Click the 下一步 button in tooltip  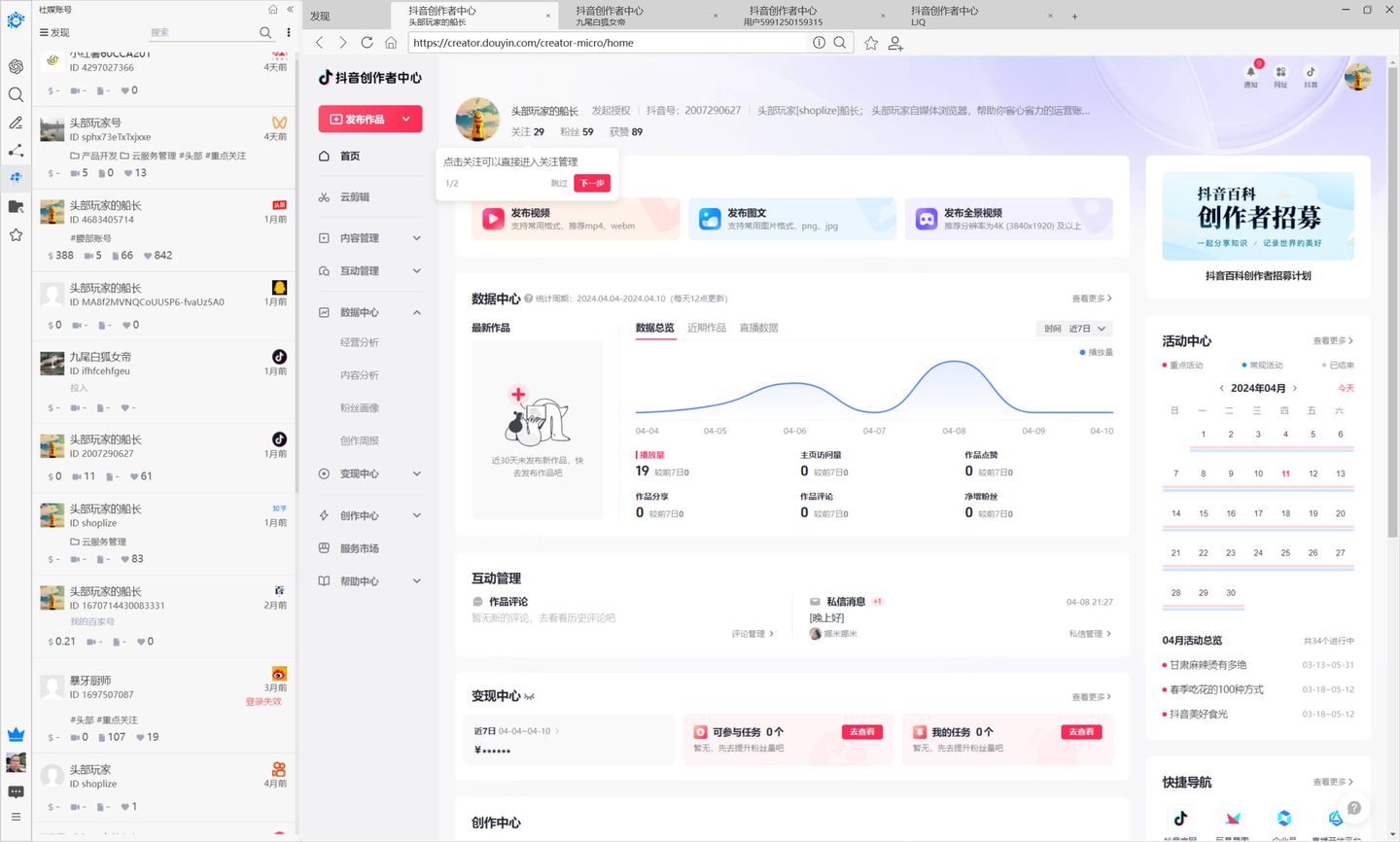click(x=592, y=183)
